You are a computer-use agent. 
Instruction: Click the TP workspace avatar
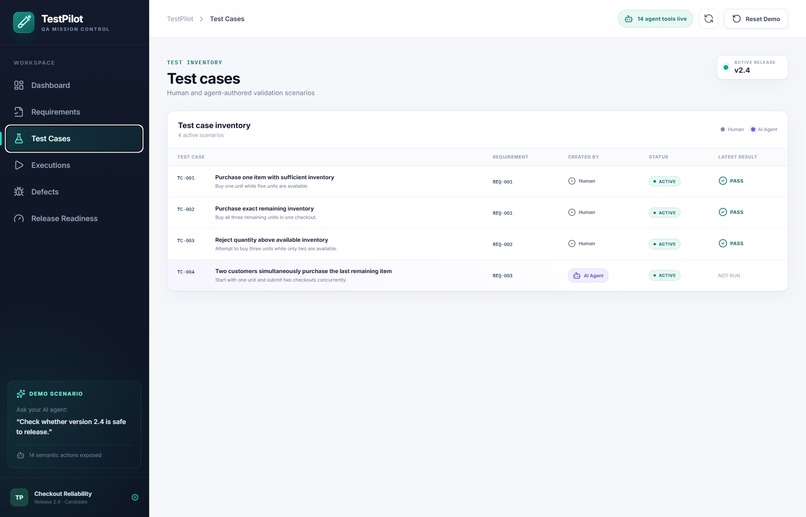[x=19, y=497]
